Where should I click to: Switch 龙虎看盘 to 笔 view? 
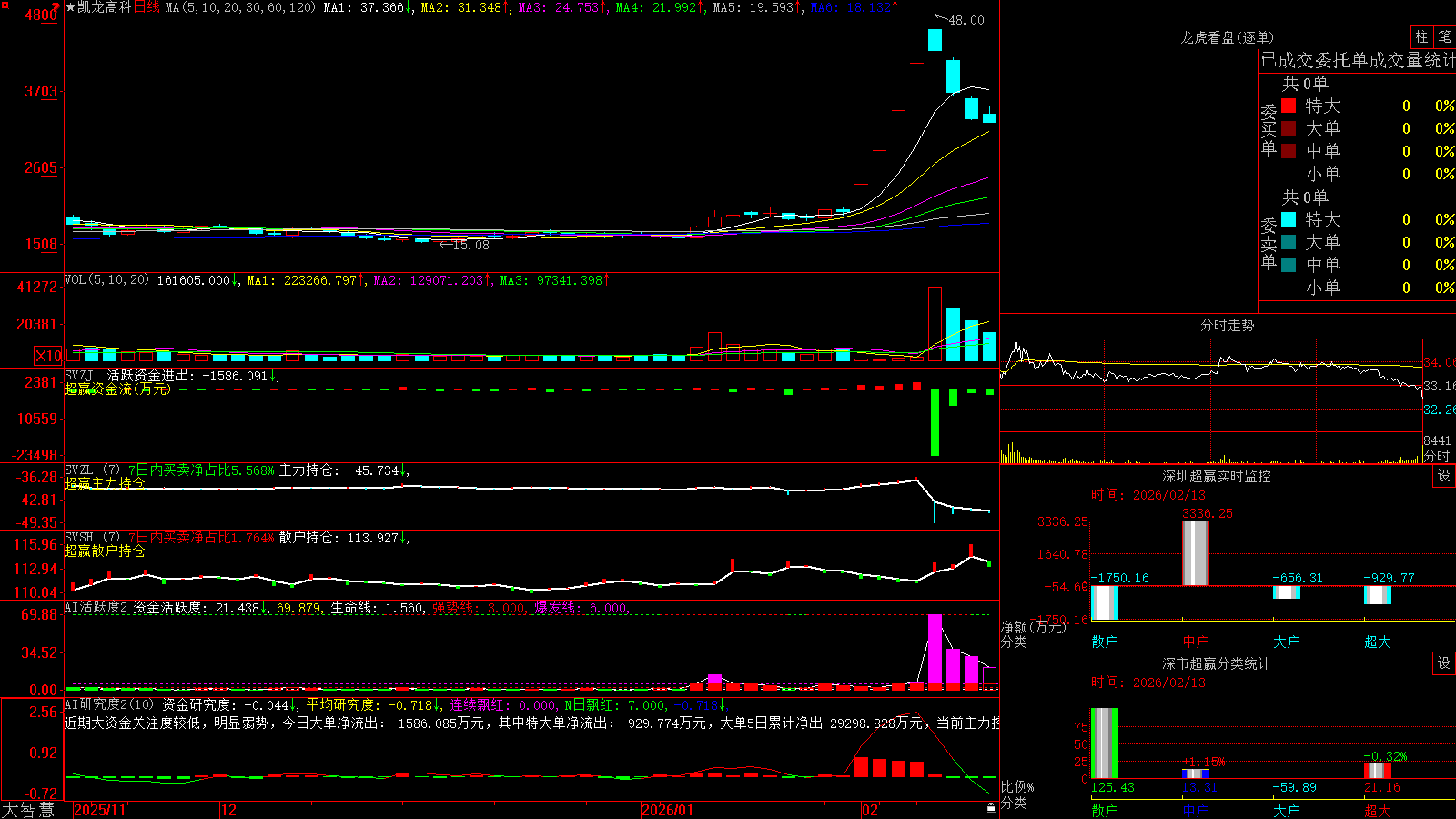[1444, 36]
